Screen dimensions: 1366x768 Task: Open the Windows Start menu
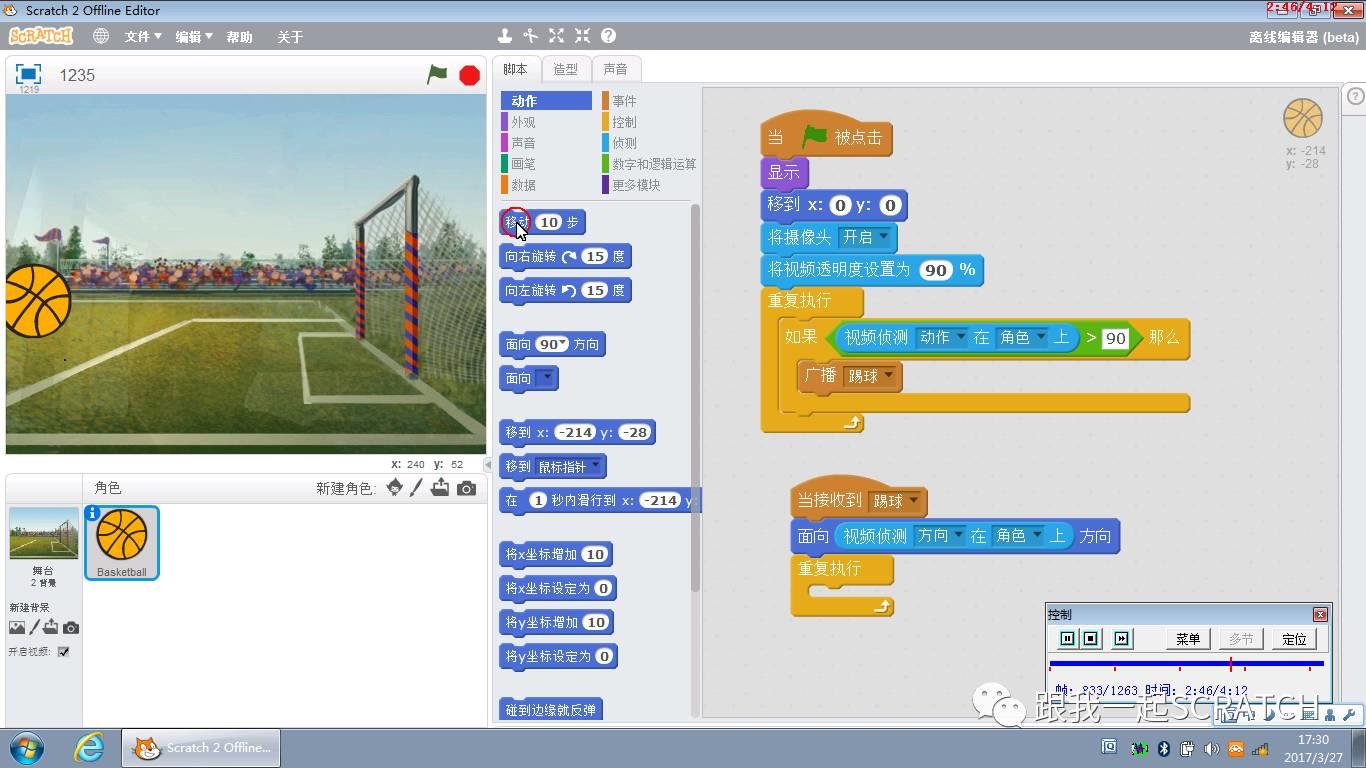click(x=26, y=747)
